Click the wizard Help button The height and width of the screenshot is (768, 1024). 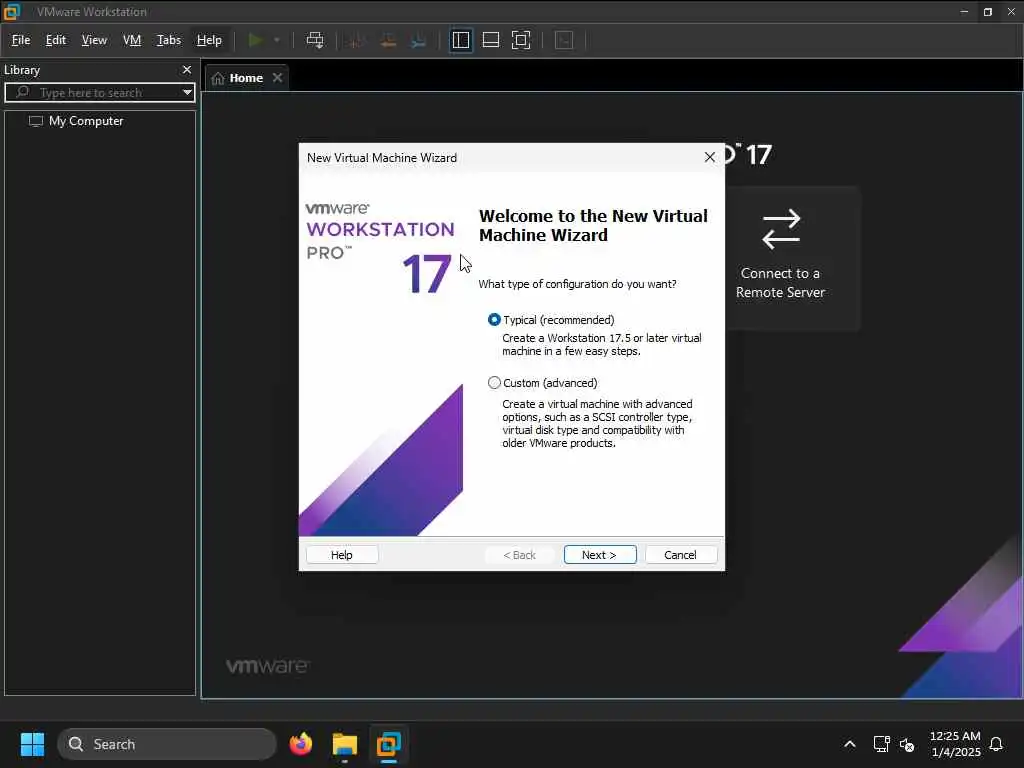pyautogui.click(x=342, y=554)
